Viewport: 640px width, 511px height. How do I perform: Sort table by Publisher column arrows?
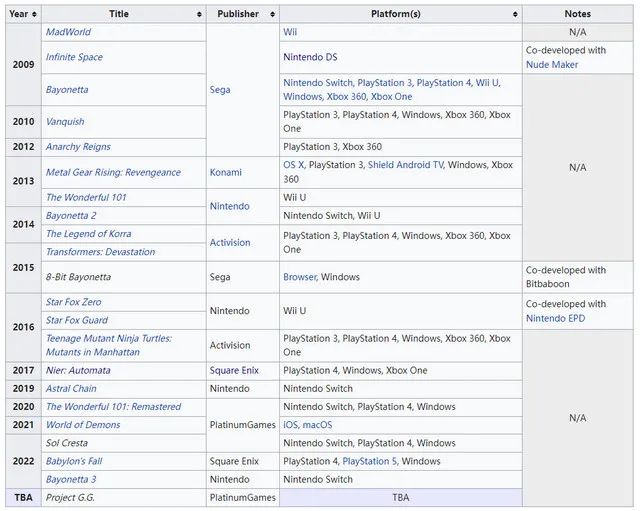[x=268, y=14]
